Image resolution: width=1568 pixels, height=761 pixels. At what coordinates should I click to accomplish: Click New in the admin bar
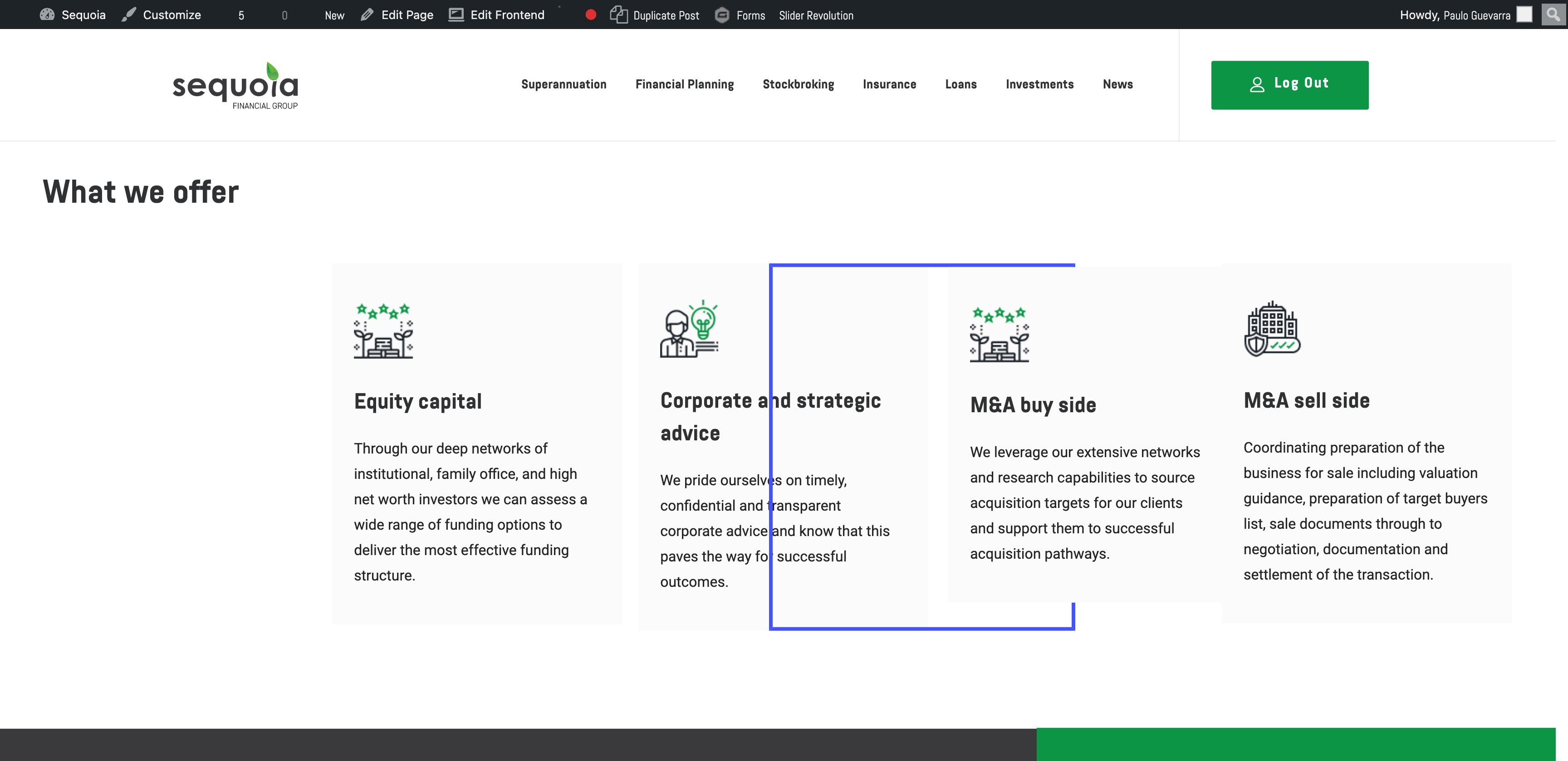[334, 15]
